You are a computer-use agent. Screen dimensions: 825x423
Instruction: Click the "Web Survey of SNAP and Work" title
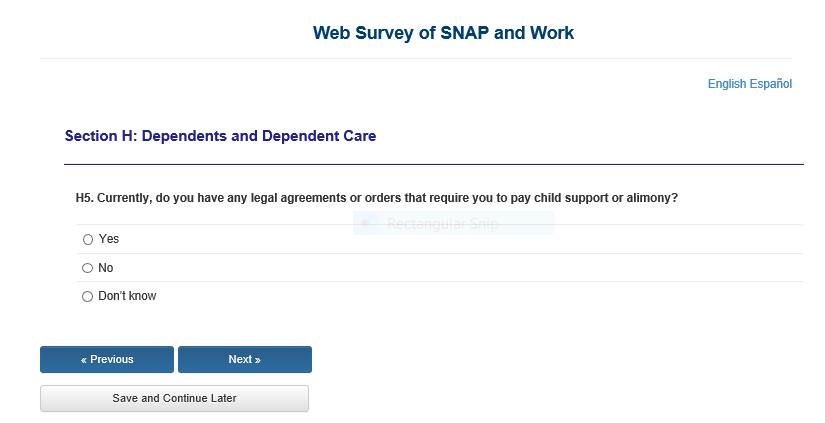pos(444,33)
